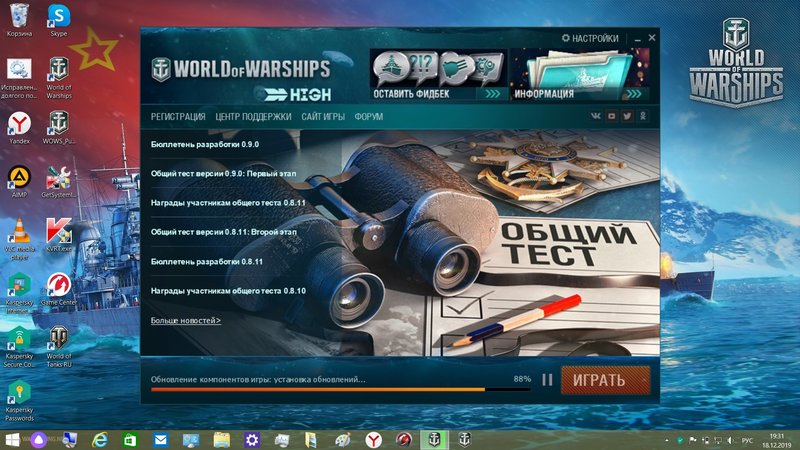This screenshot has width=800, height=450.
Task: Click the Skype desktop shortcut
Action: pyautogui.click(x=59, y=20)
